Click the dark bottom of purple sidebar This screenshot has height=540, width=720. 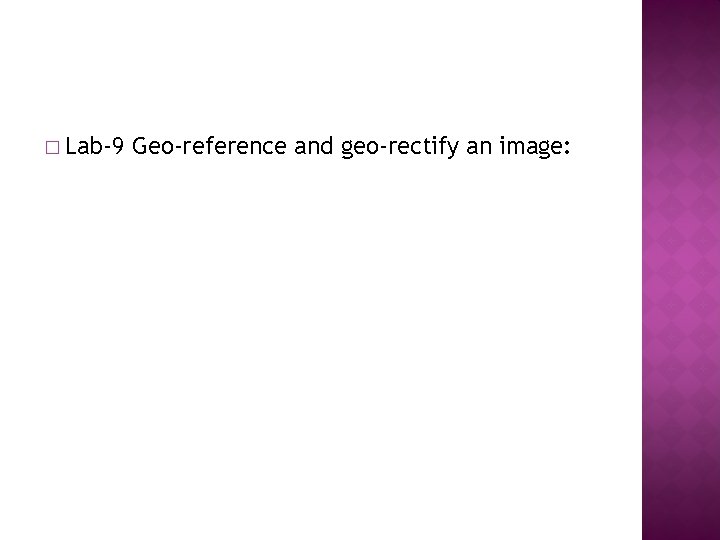(680, 520)
